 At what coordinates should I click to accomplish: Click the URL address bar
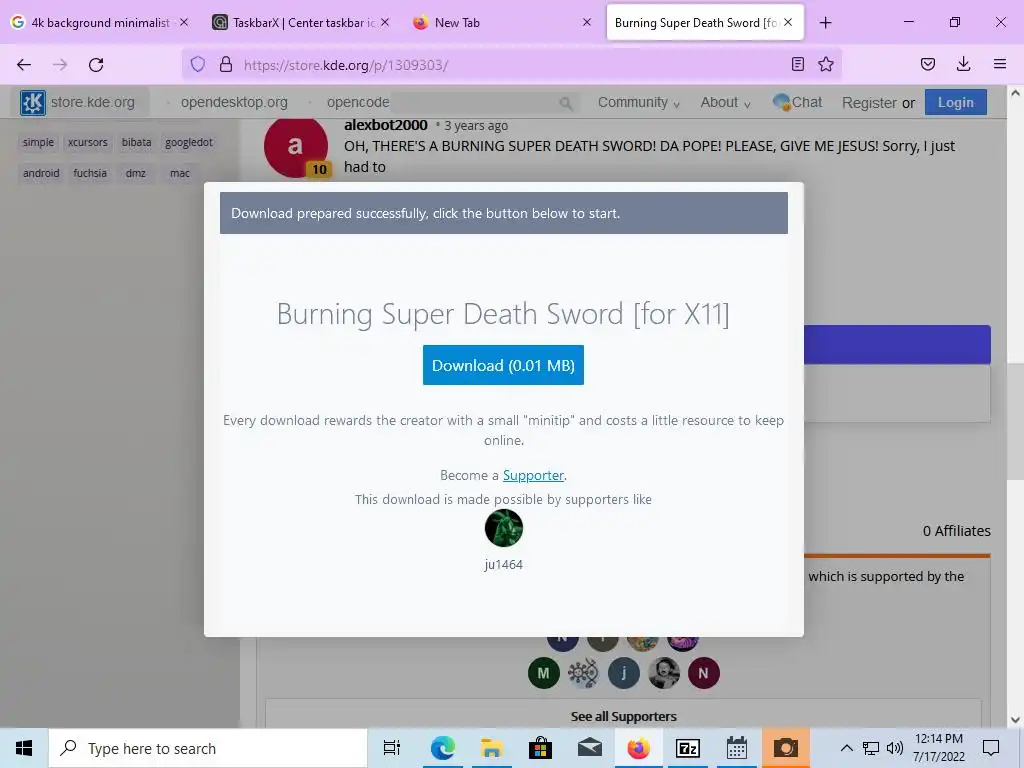coord(509,65)
